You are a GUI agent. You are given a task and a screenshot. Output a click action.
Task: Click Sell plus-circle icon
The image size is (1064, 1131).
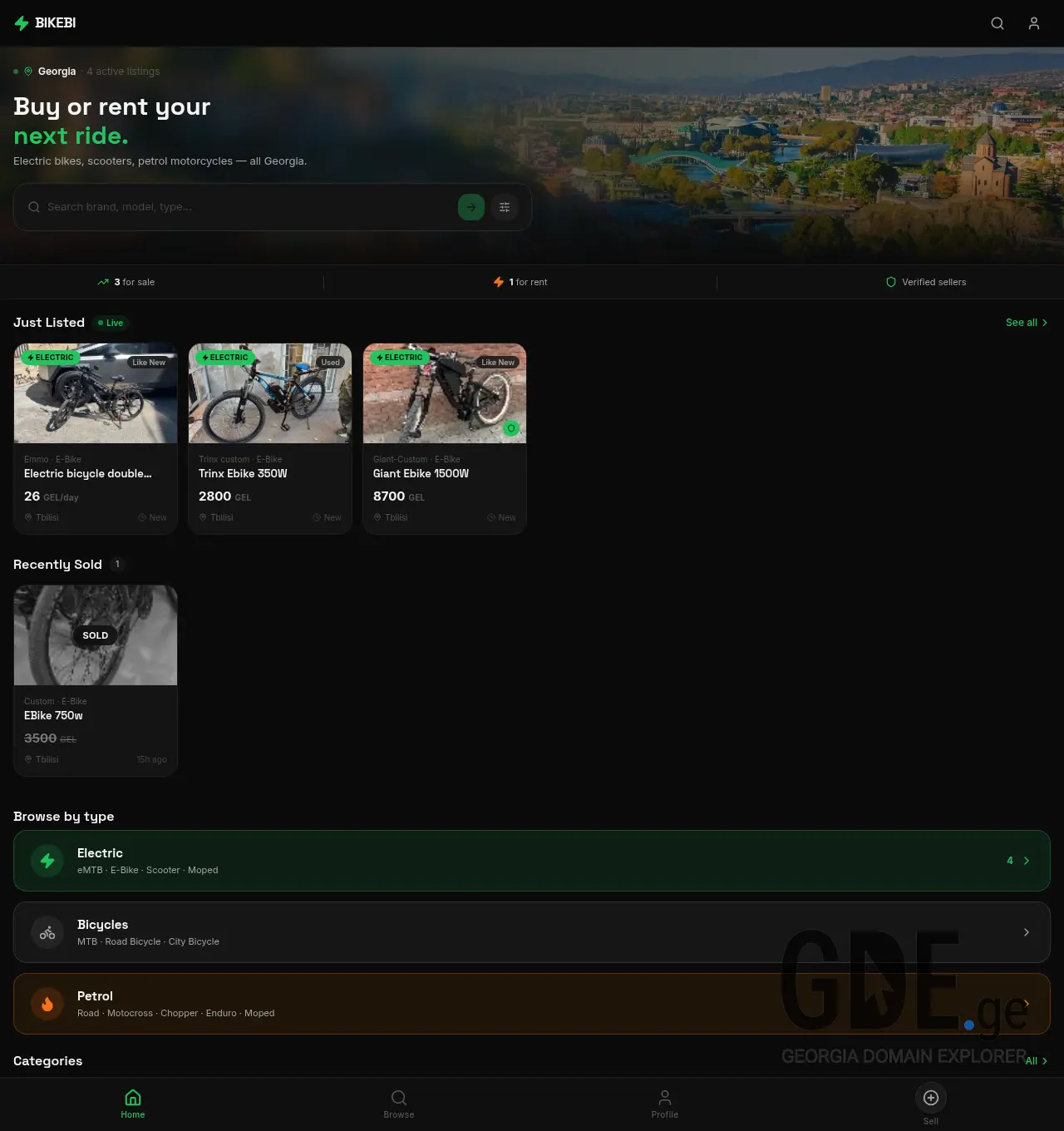pos(931,1098)
